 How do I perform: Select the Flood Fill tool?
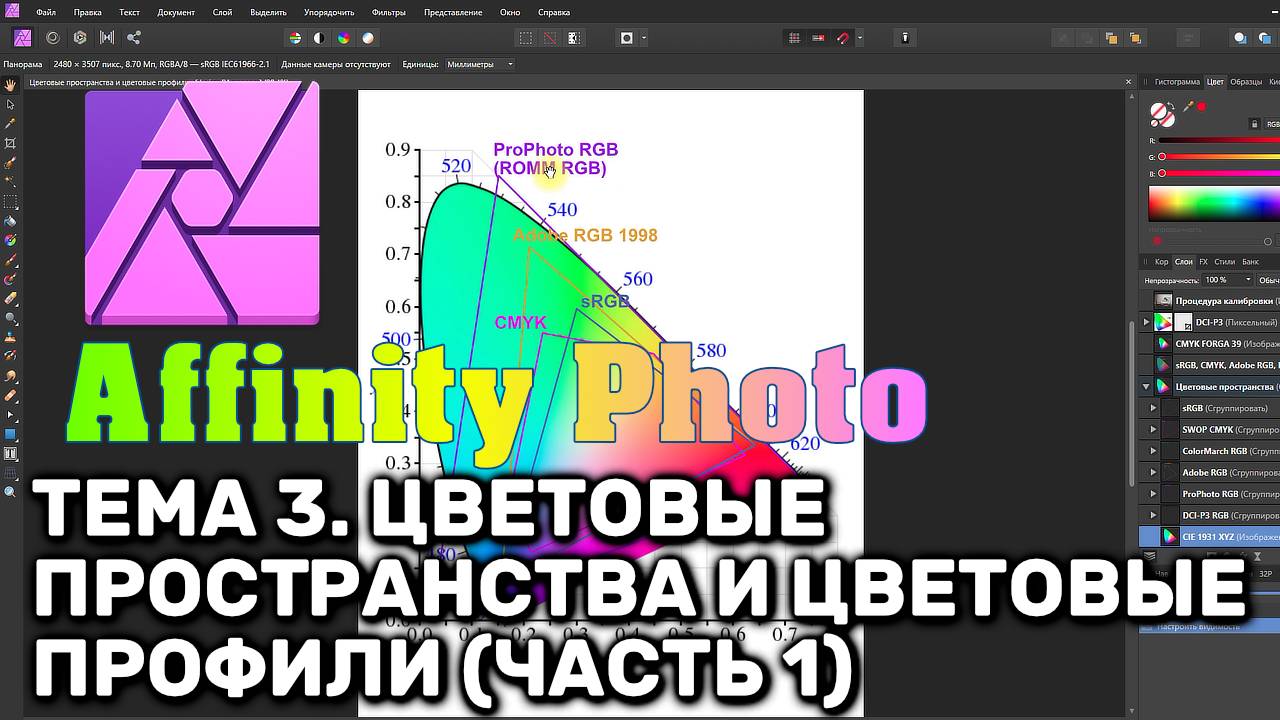coord(11,221)
